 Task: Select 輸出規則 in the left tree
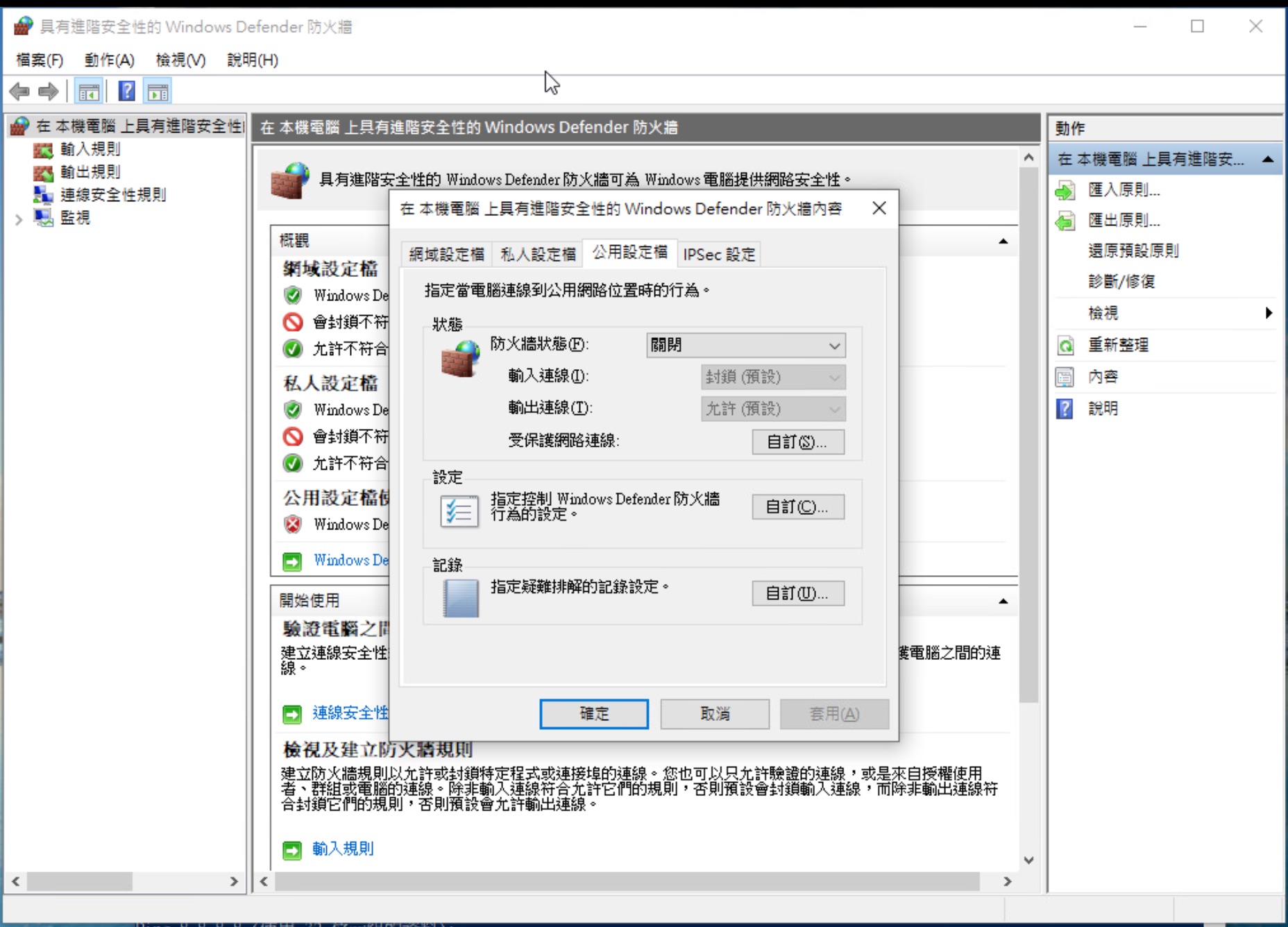[x=90, y=172]
